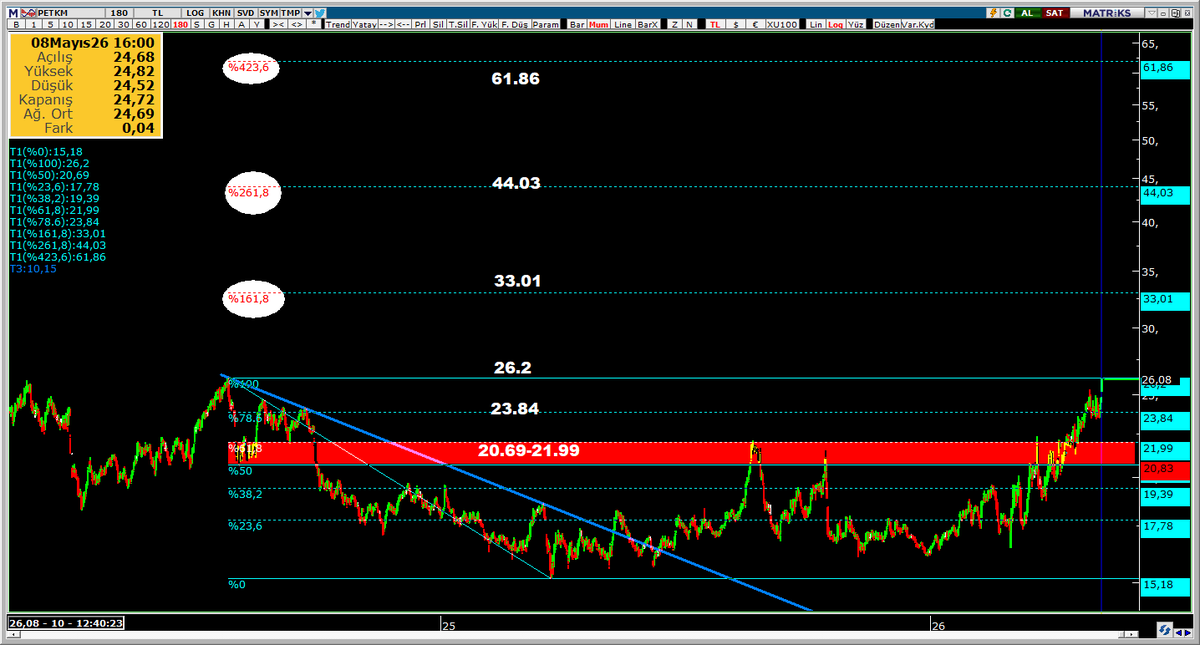Open the window menu triangle beside MATRIKS
This screenshot has width=1200, height=645.
click(x=1152, y=13)
